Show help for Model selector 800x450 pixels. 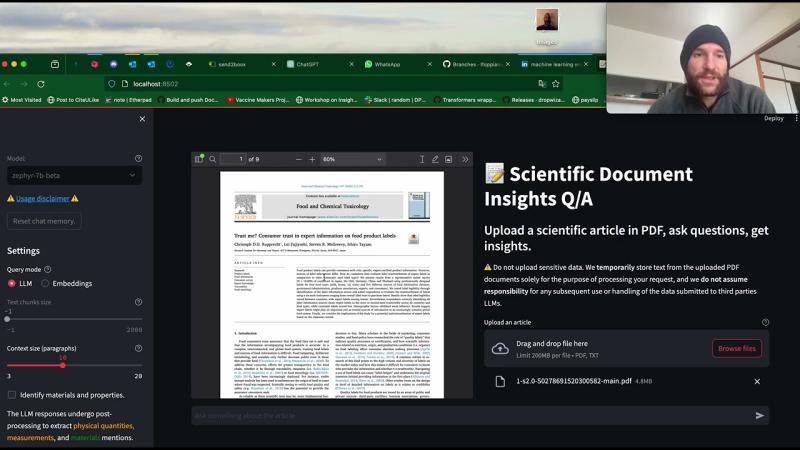coord(138,159)
